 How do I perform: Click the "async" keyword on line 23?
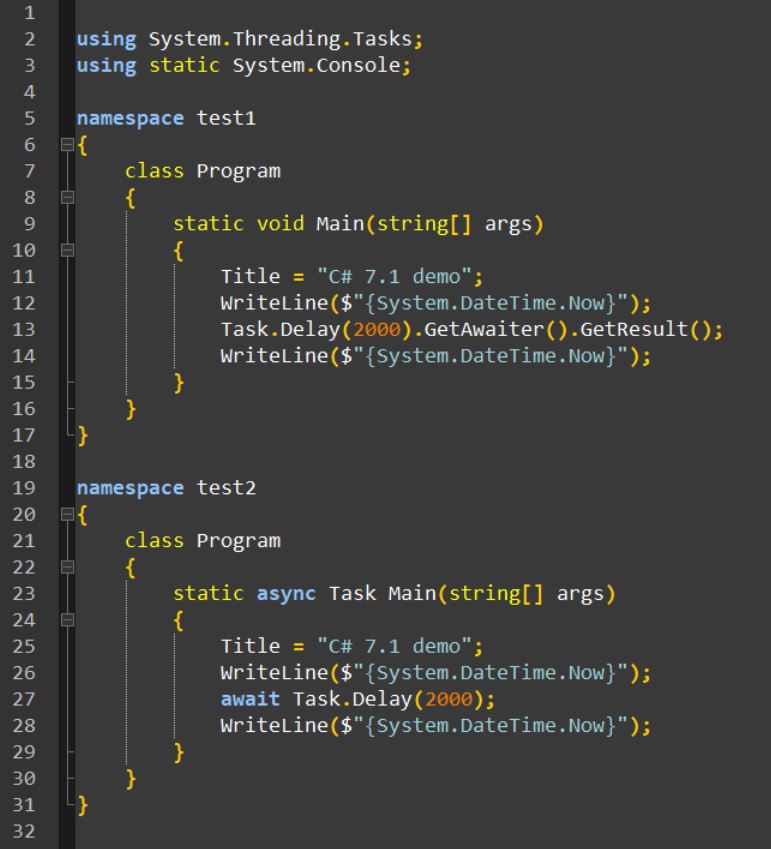pos(286,594)
